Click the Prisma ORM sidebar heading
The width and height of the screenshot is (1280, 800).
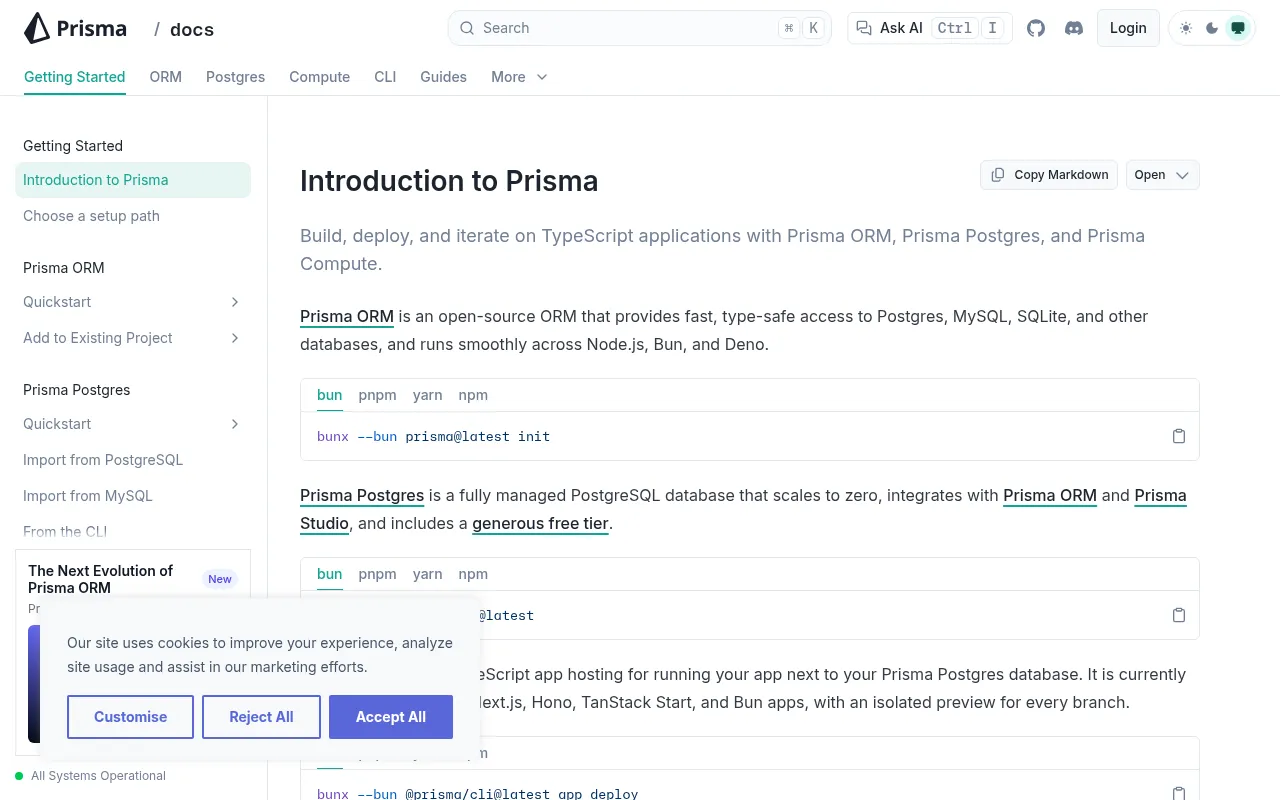[64, 268]
